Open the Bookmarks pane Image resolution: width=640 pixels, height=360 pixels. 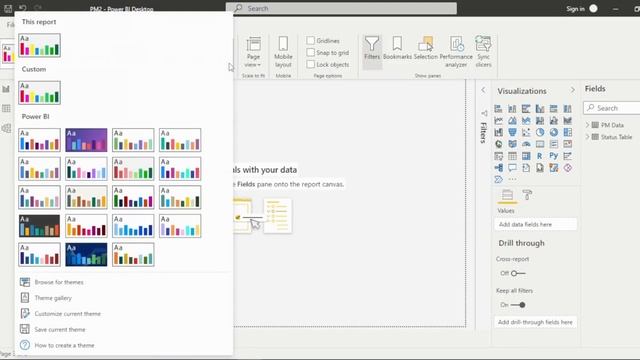(x=397, y=49)
